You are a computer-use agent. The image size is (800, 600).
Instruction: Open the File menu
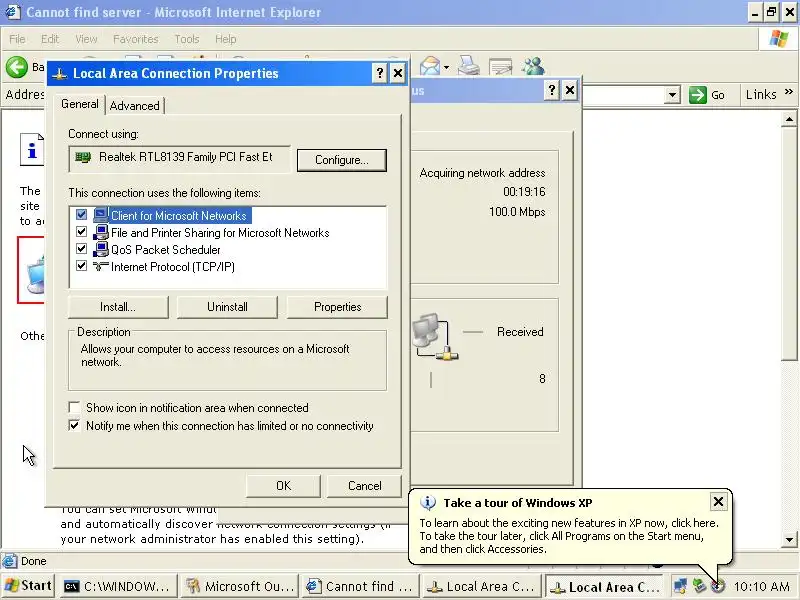tap(17, 39)
